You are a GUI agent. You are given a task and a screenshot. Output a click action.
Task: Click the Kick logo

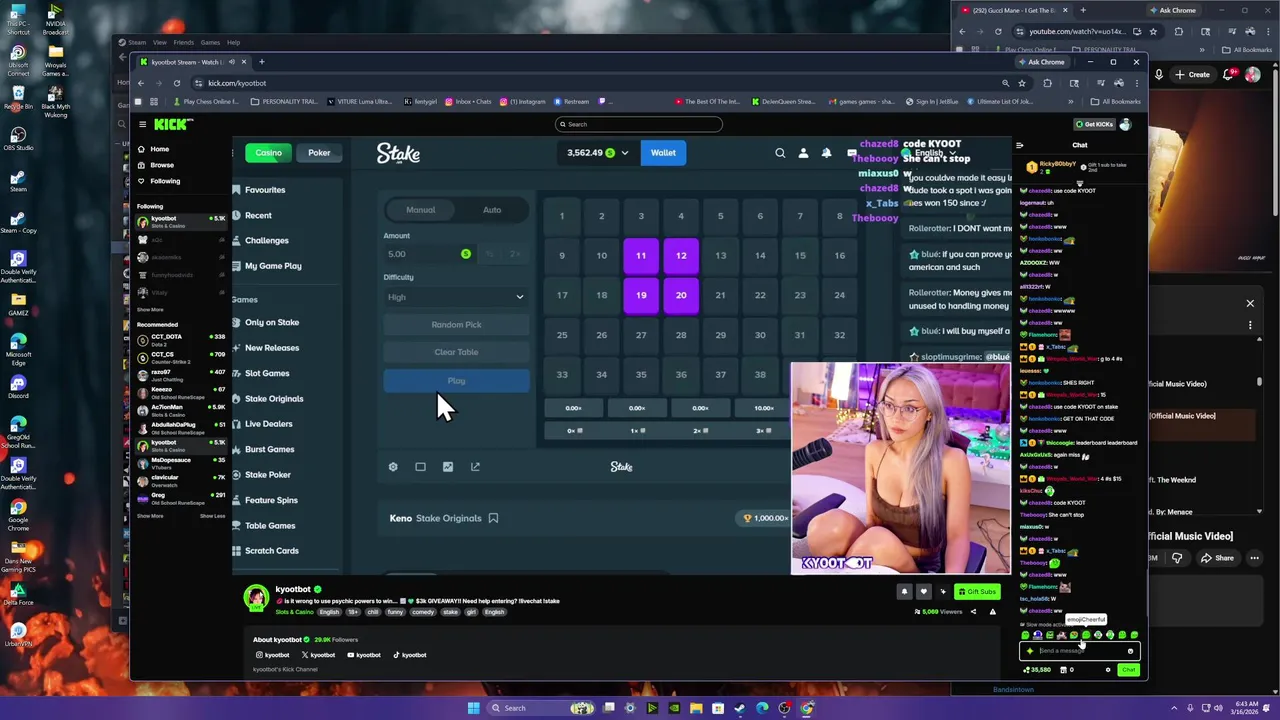pyautogui.click(x=173, y=124)
